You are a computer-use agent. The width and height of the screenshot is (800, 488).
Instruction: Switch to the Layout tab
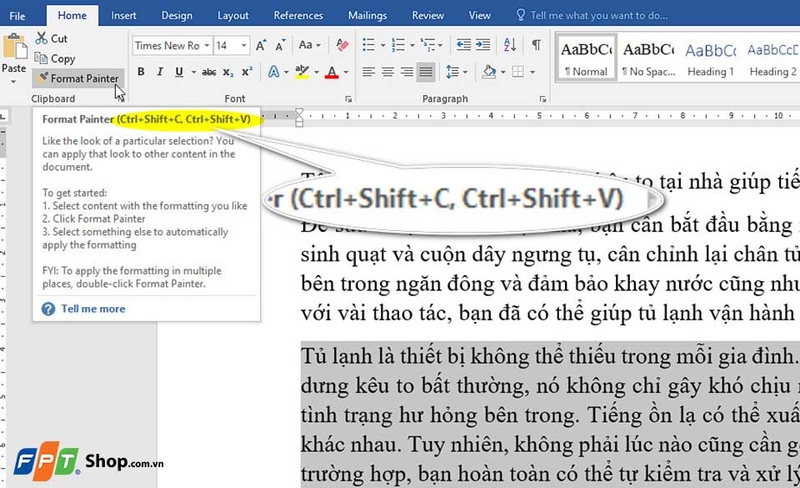click(x=233, y=15)
